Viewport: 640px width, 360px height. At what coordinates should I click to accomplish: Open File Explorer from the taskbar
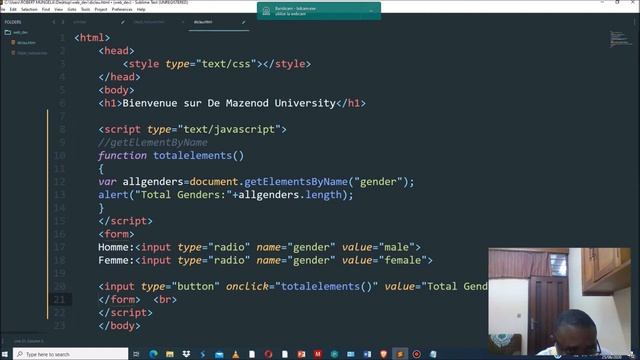coord(170,354)
